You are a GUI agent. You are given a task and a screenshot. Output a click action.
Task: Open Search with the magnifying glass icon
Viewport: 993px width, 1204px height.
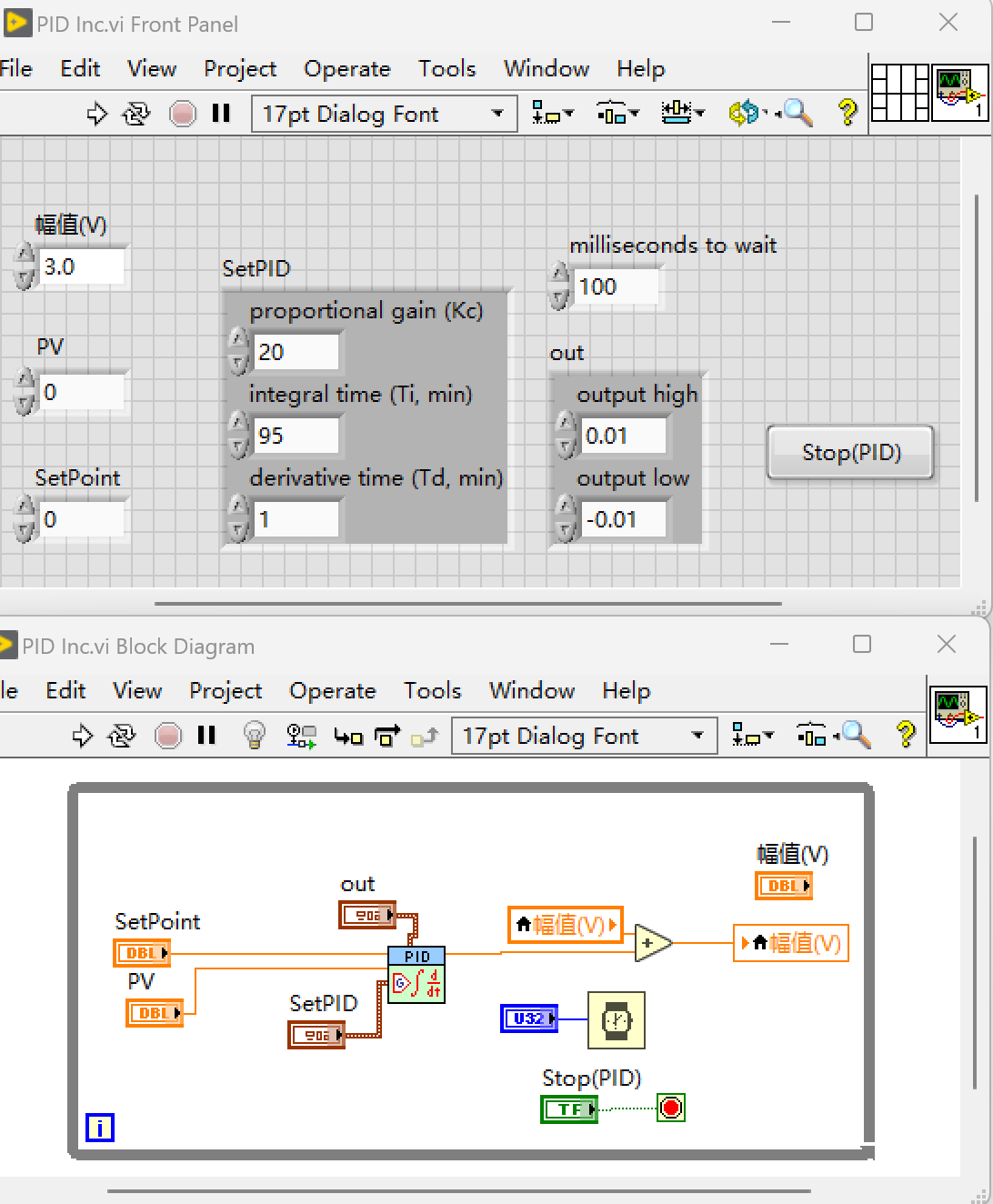[x=797, y=113]
